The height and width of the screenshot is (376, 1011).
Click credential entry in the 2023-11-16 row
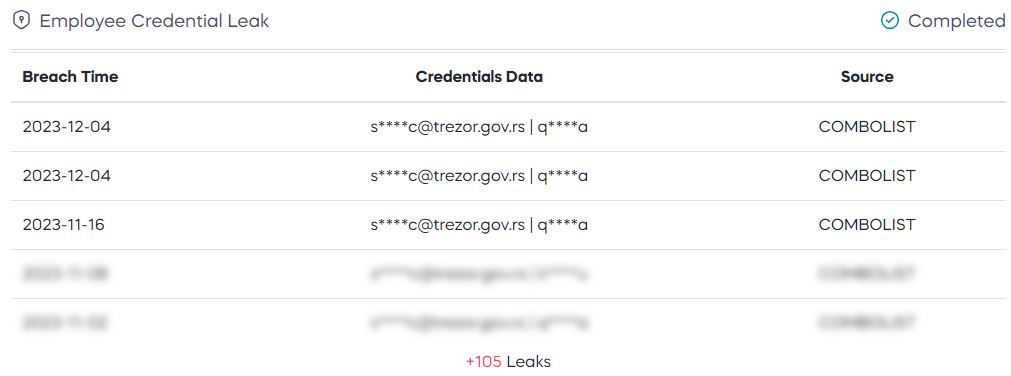click(x=479, y=224)
